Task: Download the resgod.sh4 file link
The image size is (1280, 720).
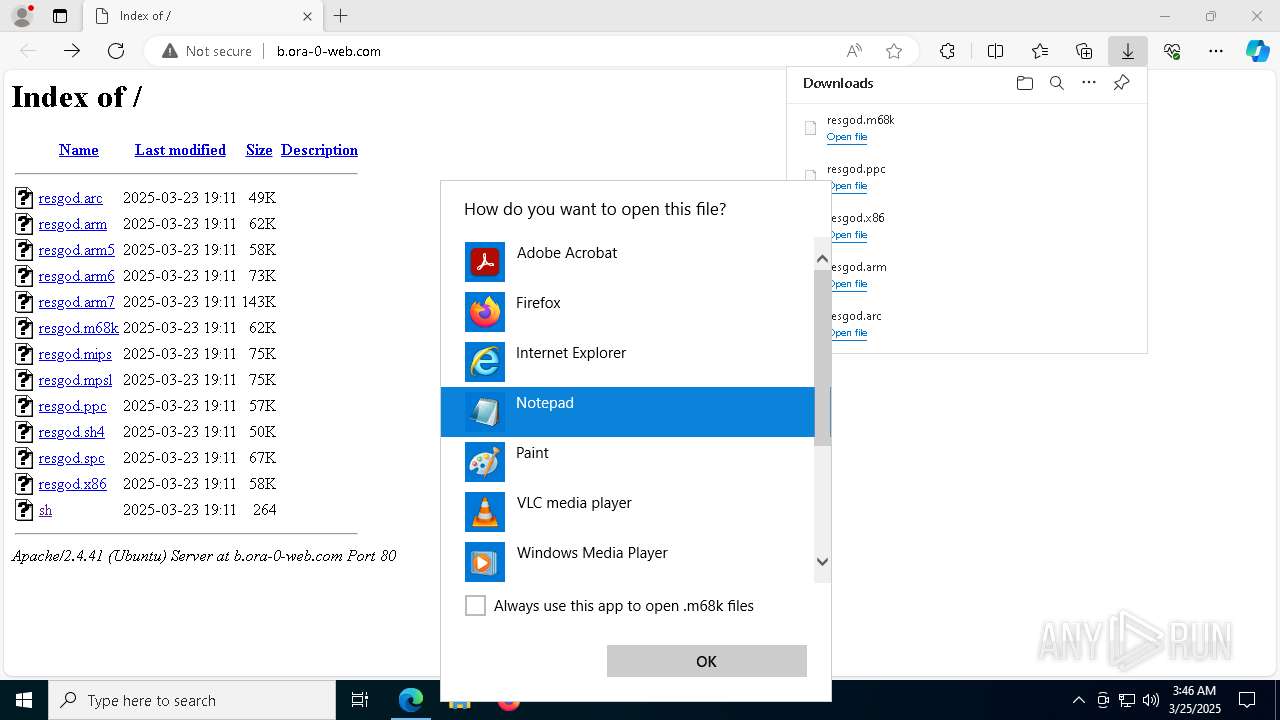Action: [x=71, y=432]
